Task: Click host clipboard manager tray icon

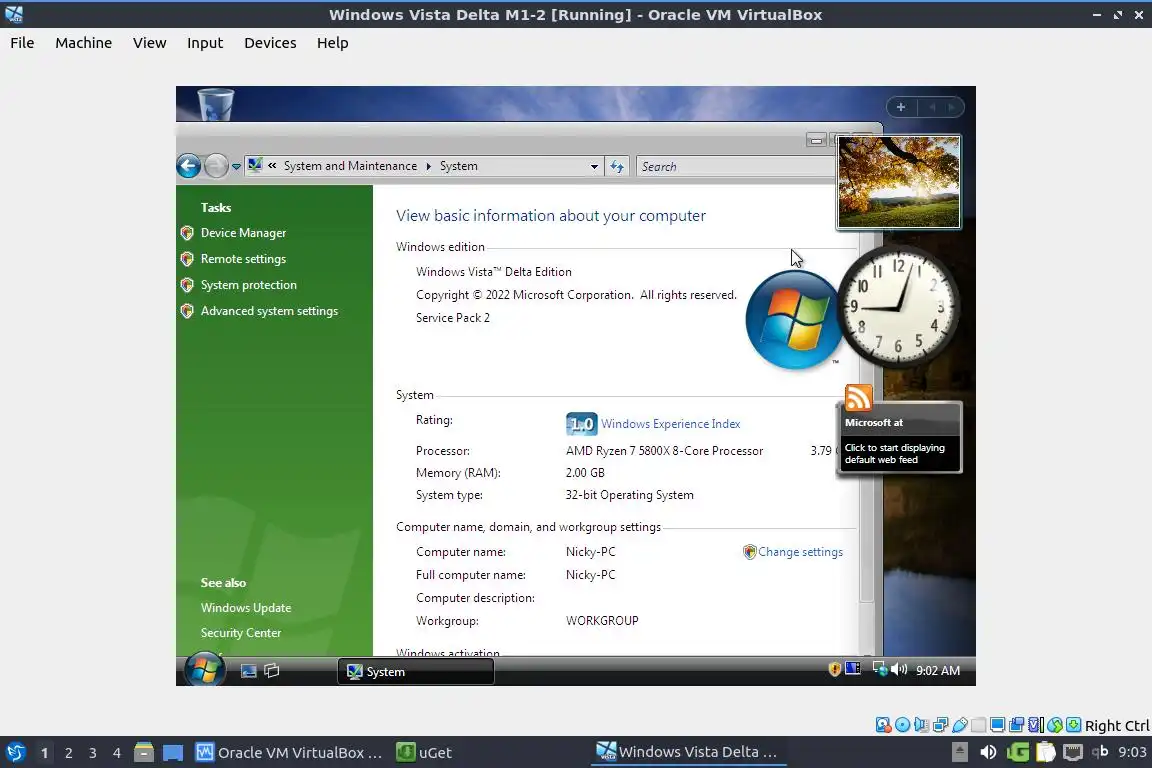Action: [1045, 752]
